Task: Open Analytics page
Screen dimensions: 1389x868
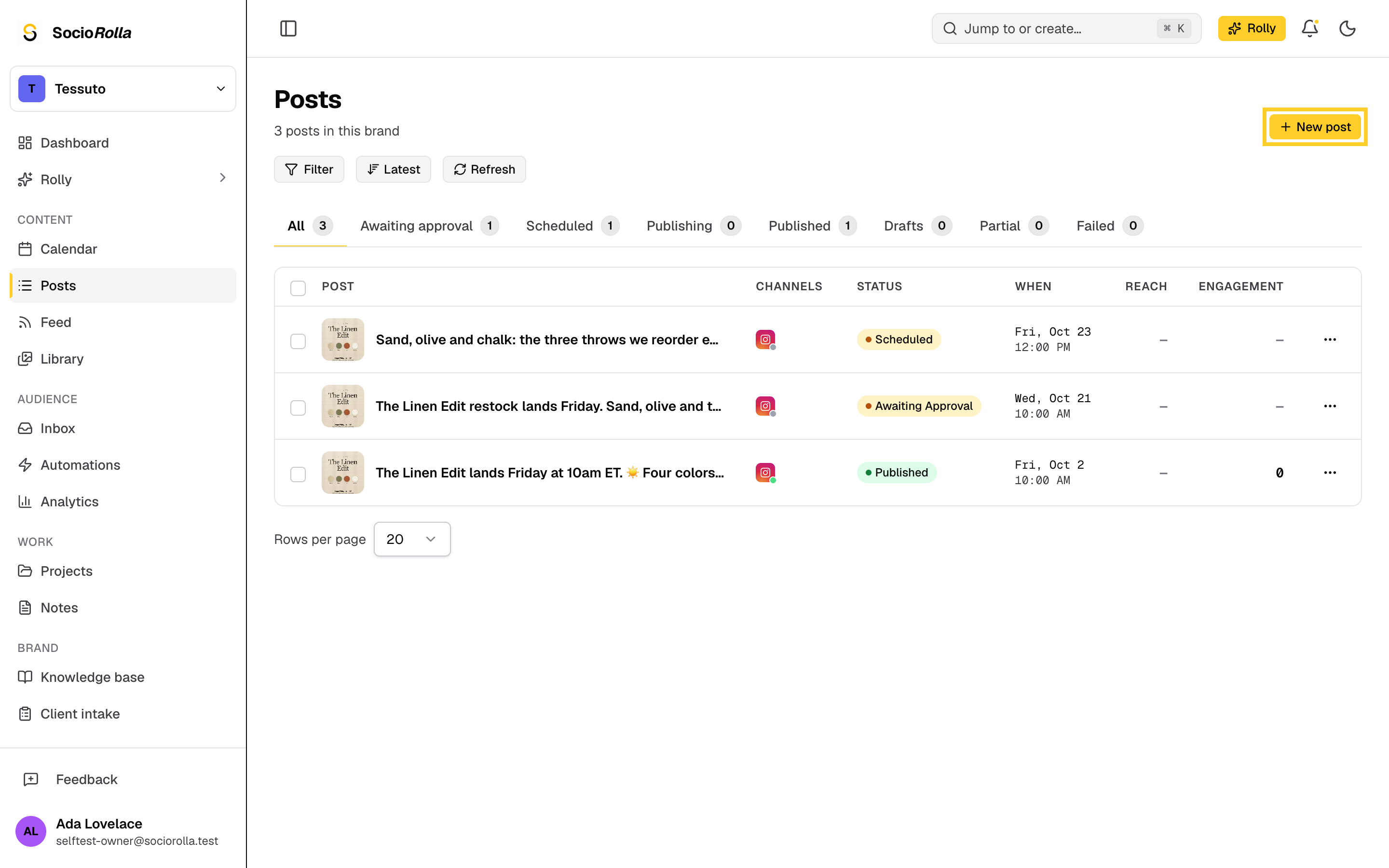Action: pos(123,502)
